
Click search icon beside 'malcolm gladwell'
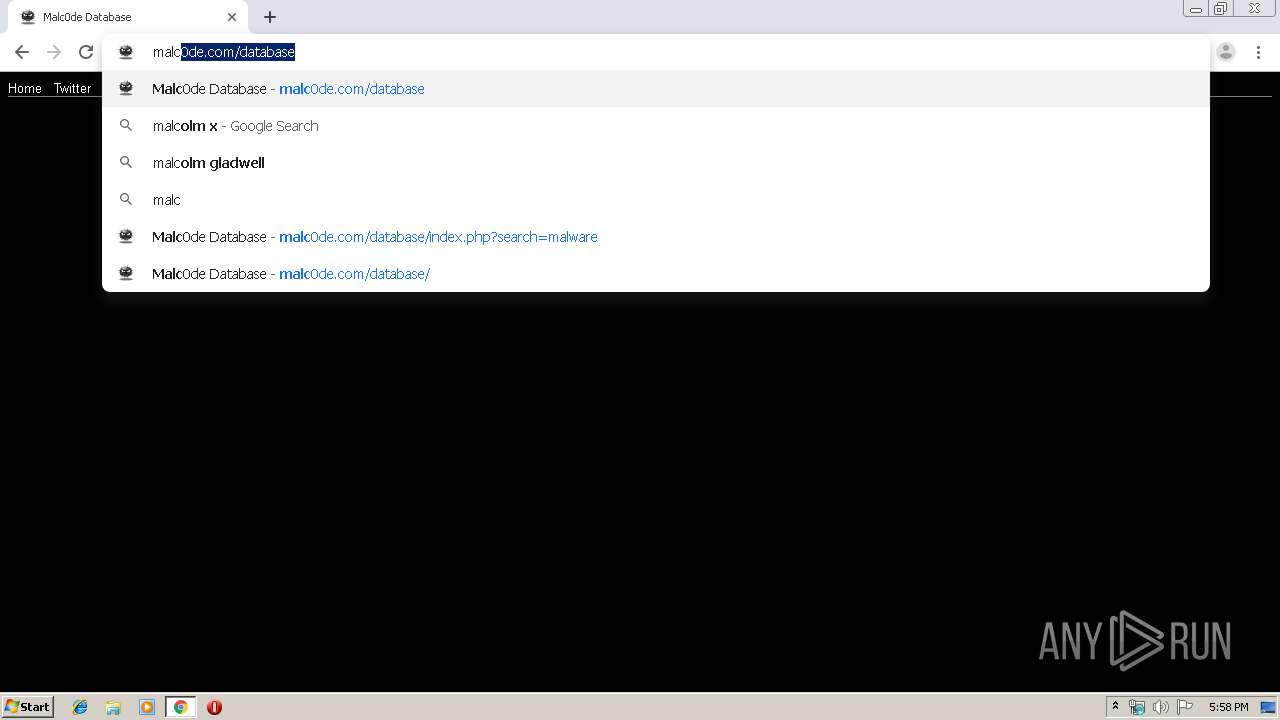(126, 162)
